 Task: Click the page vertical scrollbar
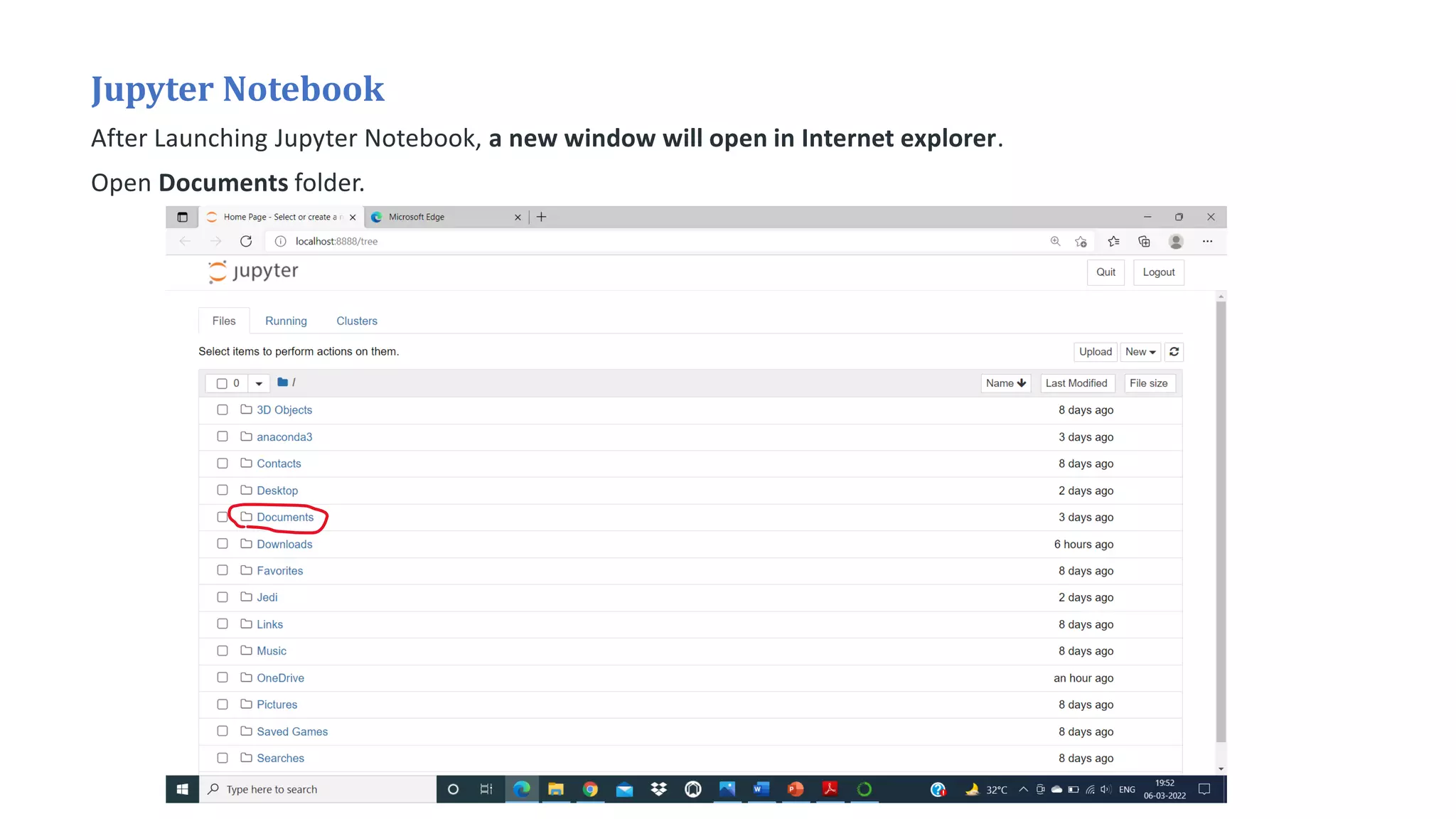pyautogui.click(x=1221, y=520)
